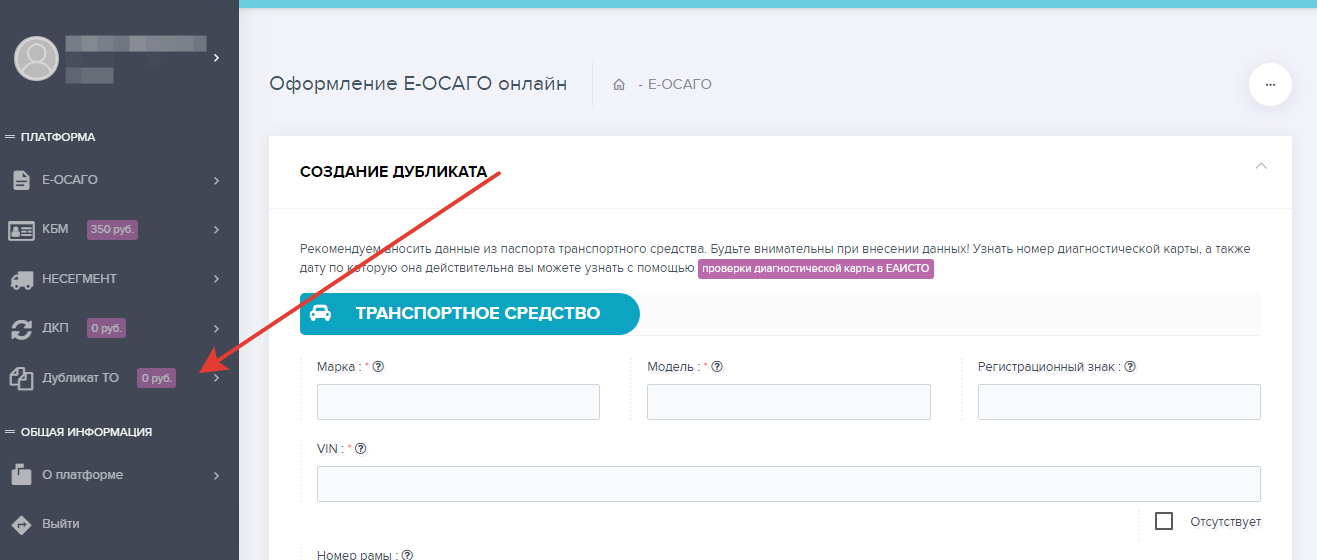
Task: Click the Е-ОСАГО document icon in sidebar
Action: tap(21, 180)
